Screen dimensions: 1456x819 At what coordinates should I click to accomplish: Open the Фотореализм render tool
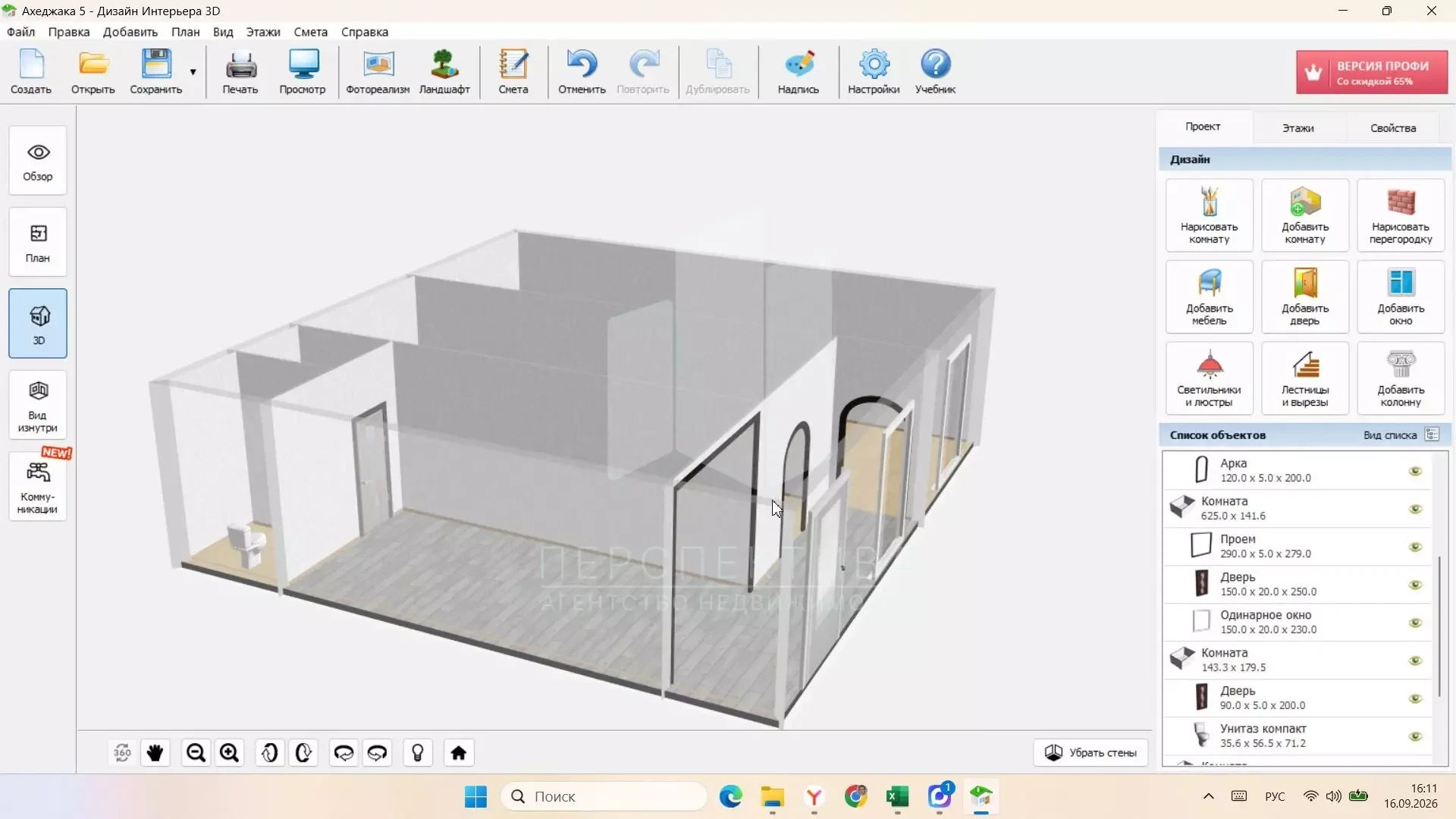(x=378, y=72)
